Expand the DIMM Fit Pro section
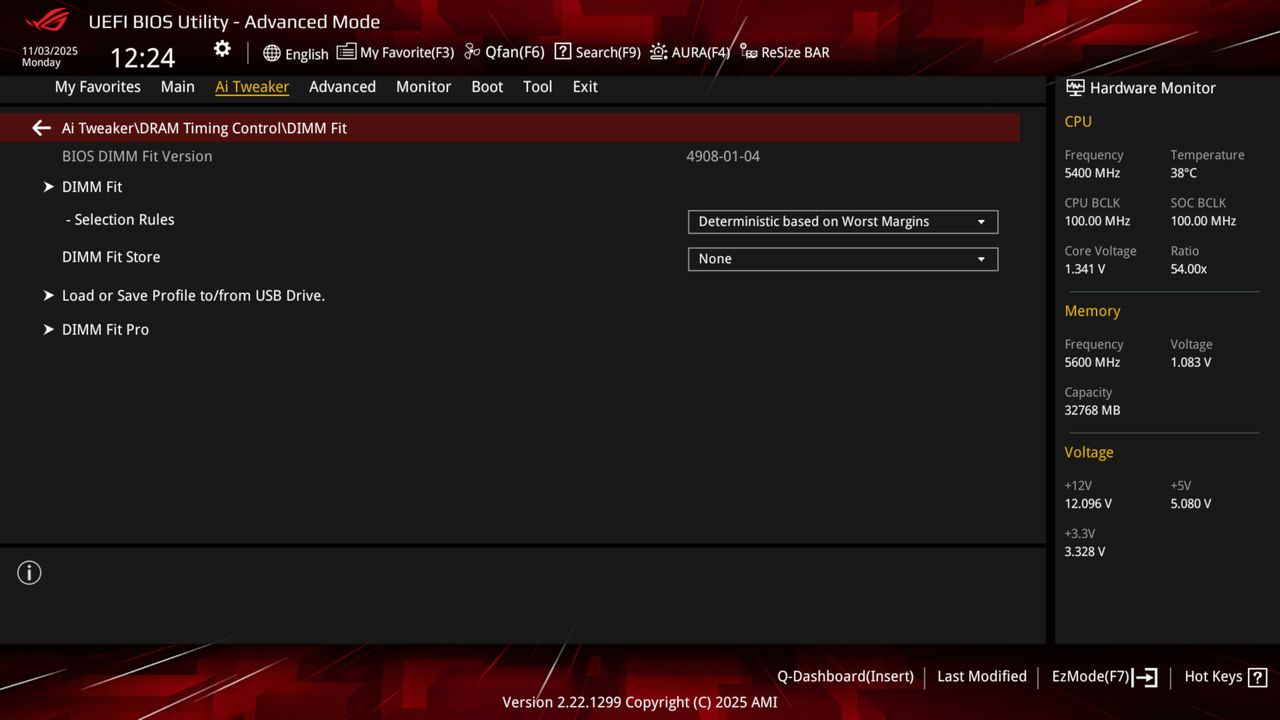 pos(105,329)
